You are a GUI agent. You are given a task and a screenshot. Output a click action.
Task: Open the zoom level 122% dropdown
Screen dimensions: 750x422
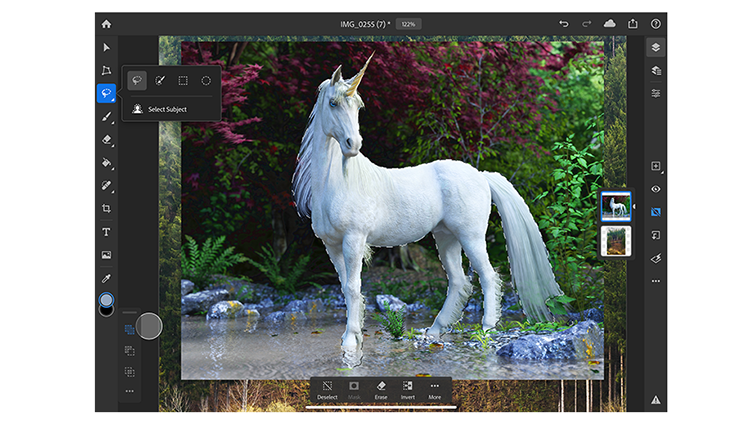(407, 23)
